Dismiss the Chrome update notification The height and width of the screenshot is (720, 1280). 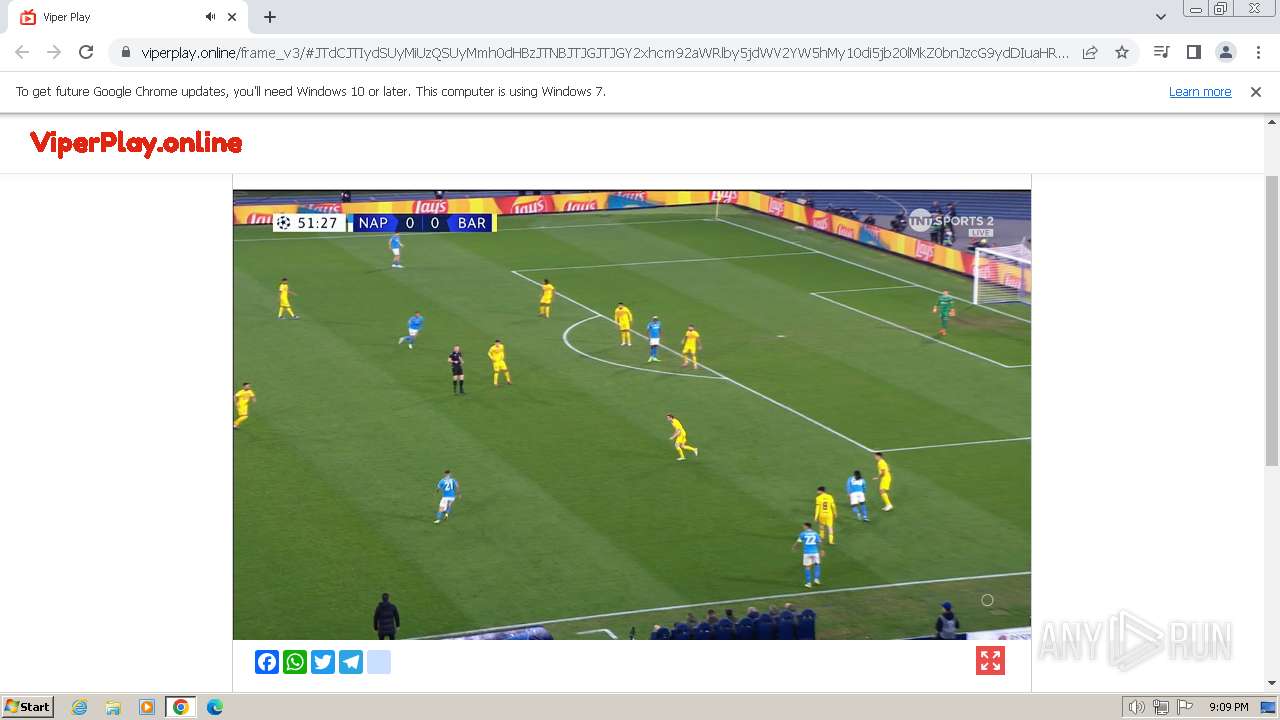pos(1256,91)
